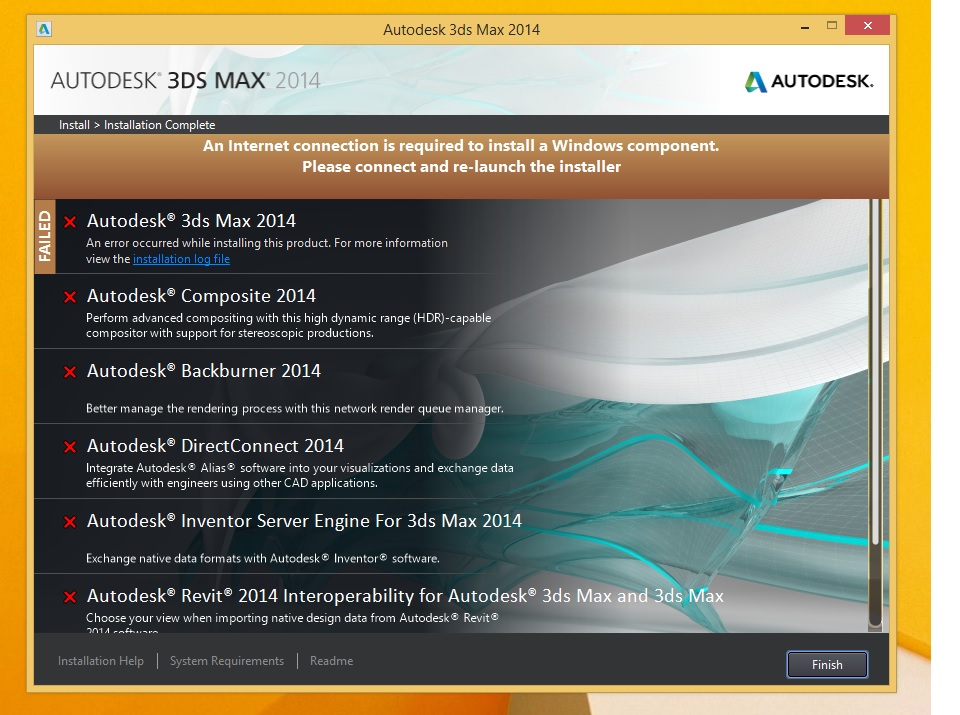Click Backburner network render queue description
Screen dimensions: 960x715
(294, 408)
